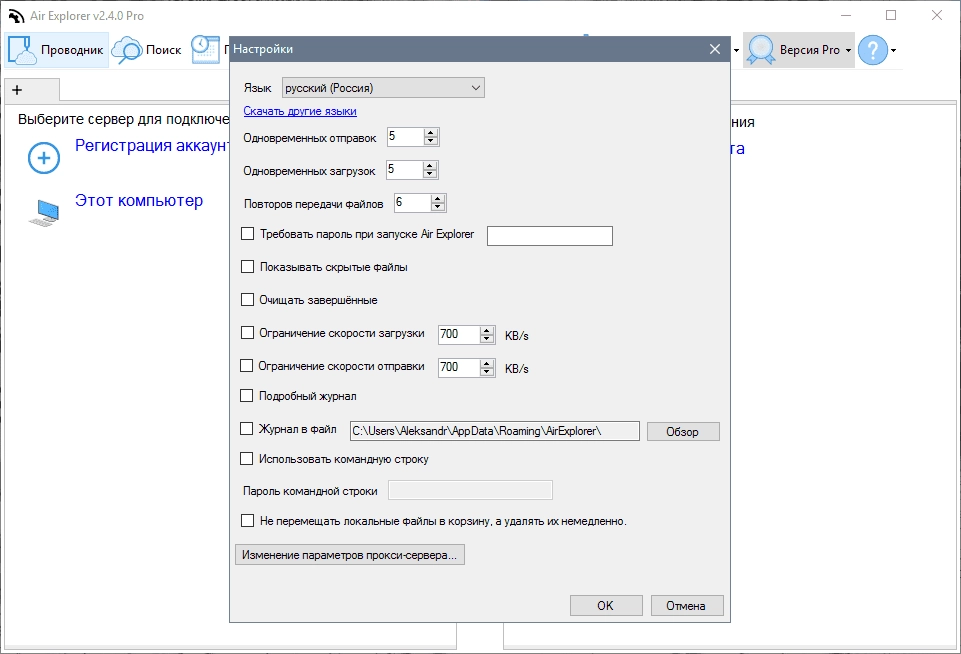
Task: Click the disabled Пароль командной строки field
Action: (471, 490)
